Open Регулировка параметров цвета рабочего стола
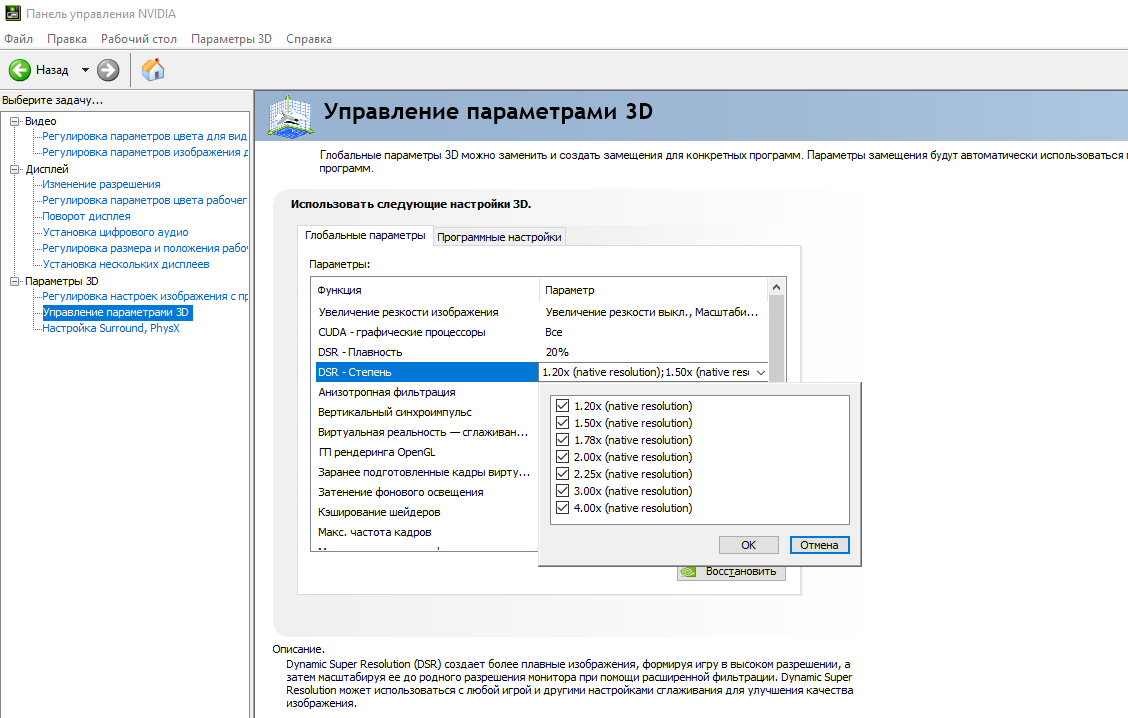This screenshot has height=718, width=1128. (x=144, y=200)
